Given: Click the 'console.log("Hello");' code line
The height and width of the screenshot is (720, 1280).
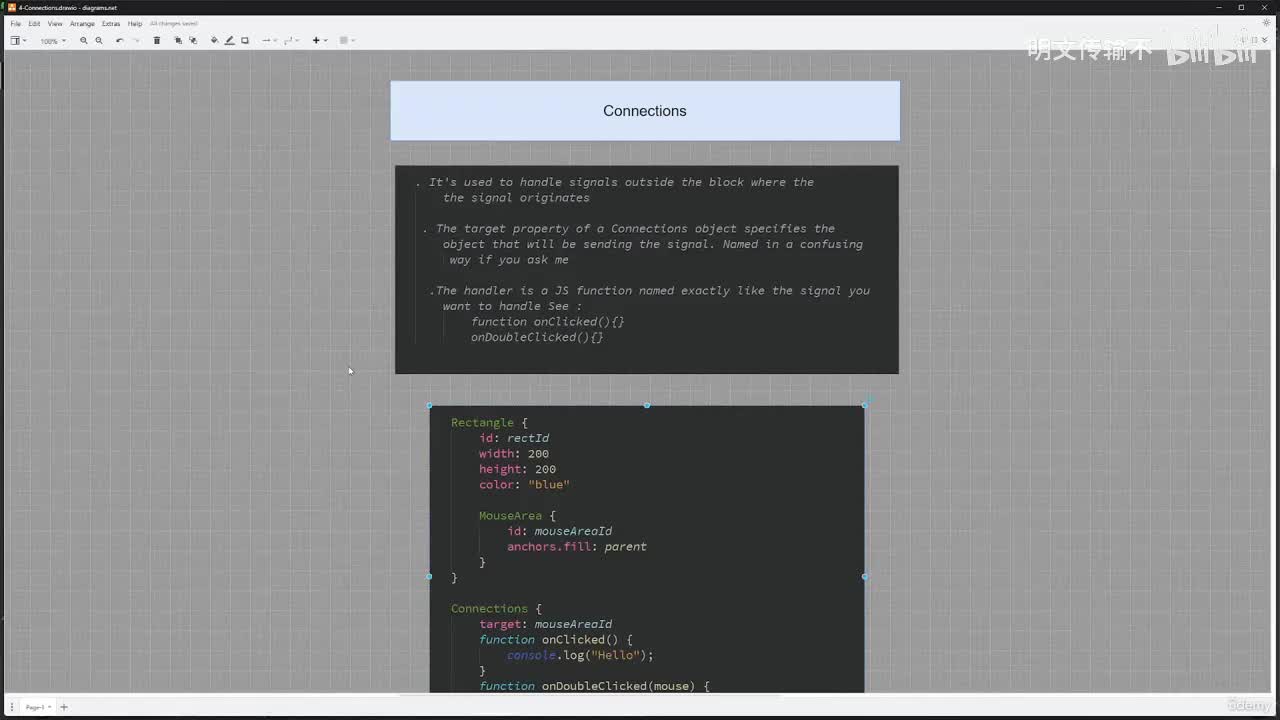Looking at the screenshot, I should 580,656.
